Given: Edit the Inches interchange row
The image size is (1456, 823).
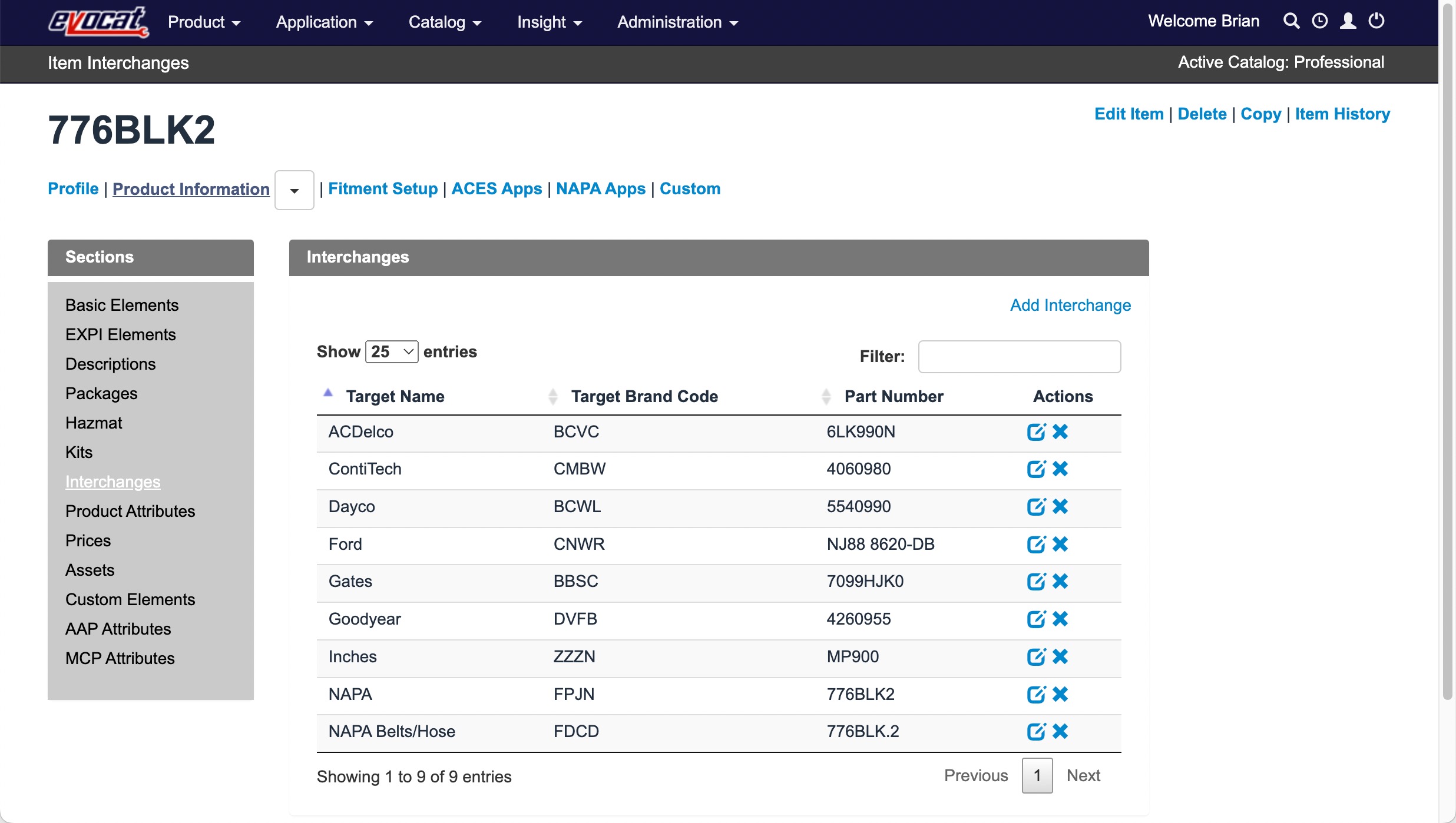Looking at the screenshot, I should pos(1037,656).
